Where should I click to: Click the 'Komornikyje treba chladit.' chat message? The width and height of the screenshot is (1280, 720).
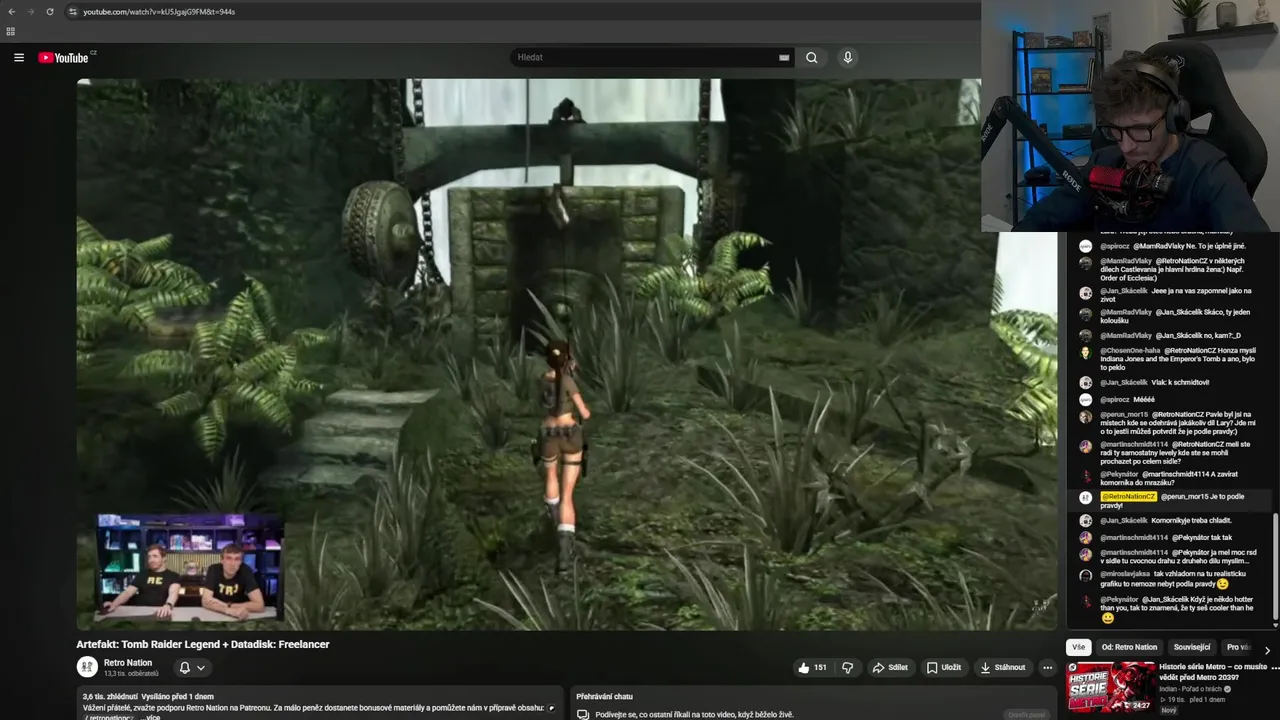pyautogui.click(x=1191, y=520)
